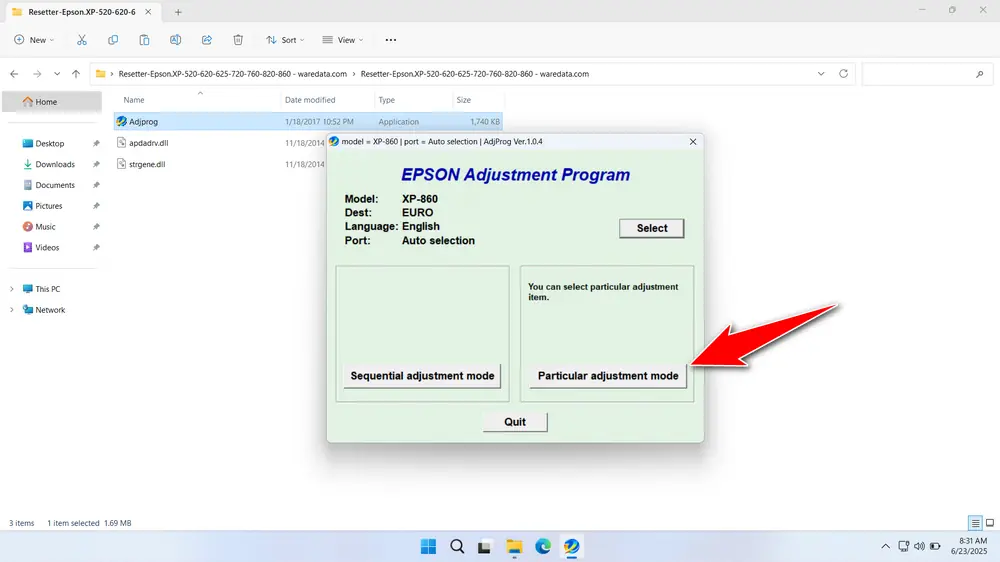Select Home in the navigation pane
Screen dimensions: 1000x562
pyautogui.click(x=52, y=101)
